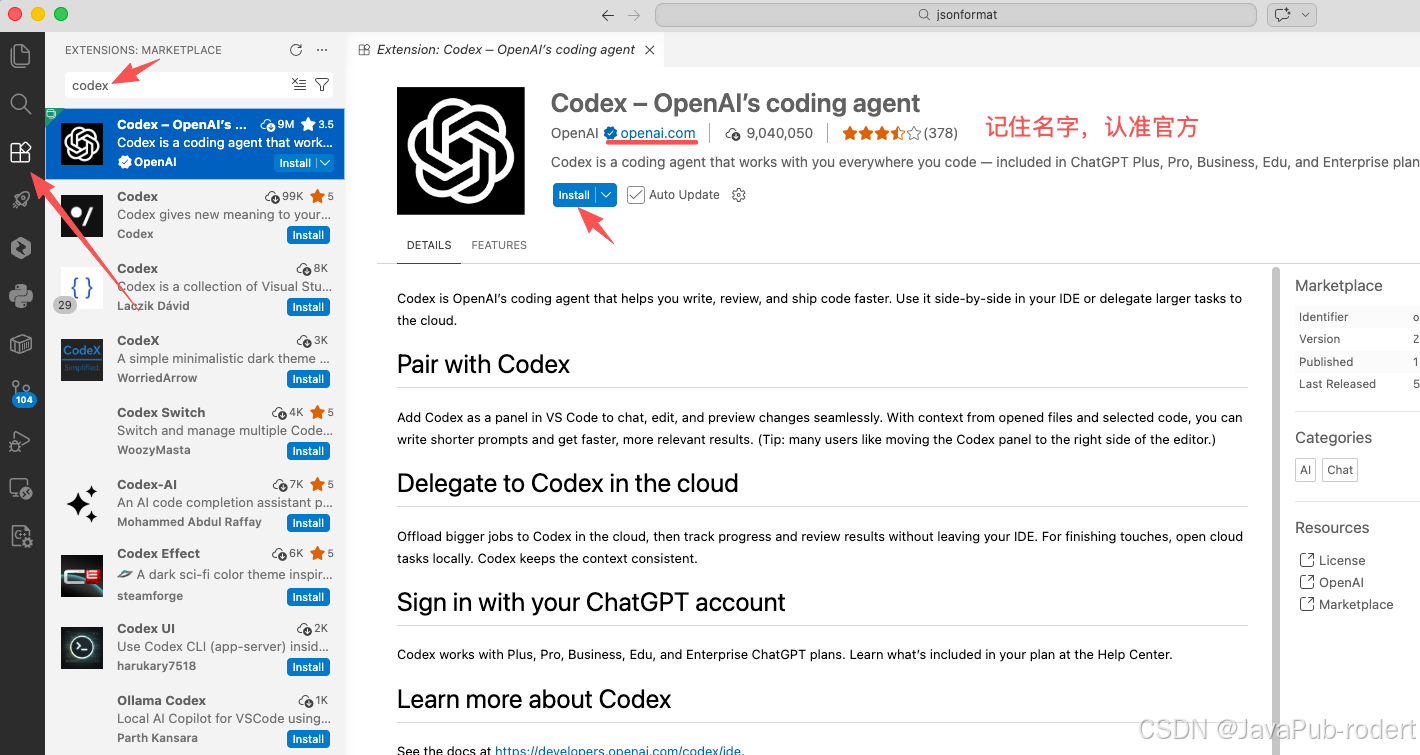
Task: Install Ollama Codex by Parth Kansara
Action: click(x=308, y=739)
